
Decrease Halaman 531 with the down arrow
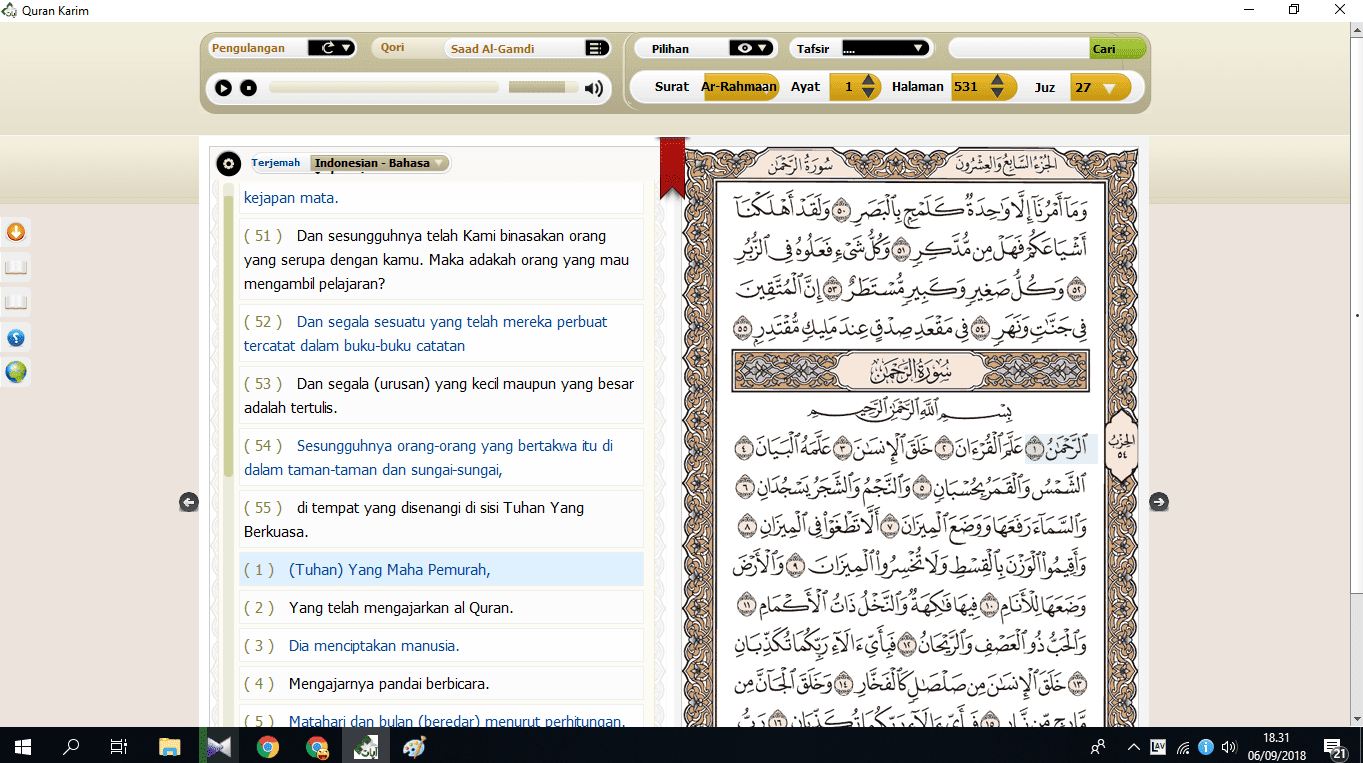tap(996, 93)
